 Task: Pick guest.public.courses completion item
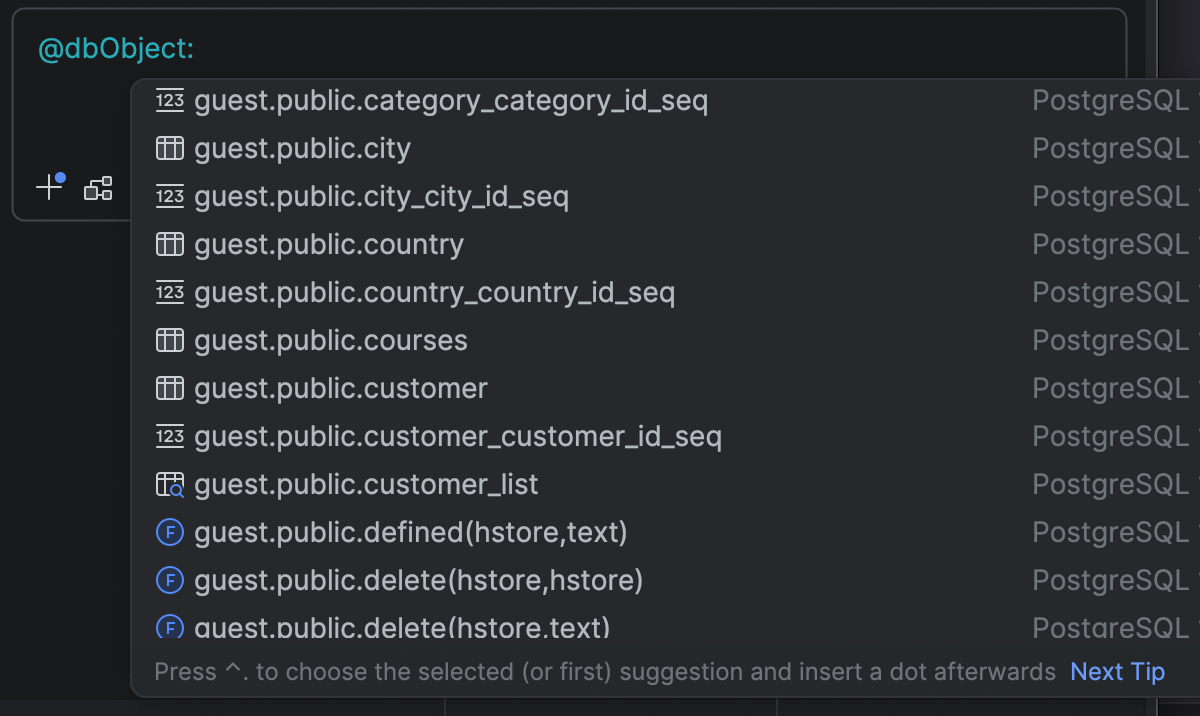pyautogui.click(x=331, y=341)
